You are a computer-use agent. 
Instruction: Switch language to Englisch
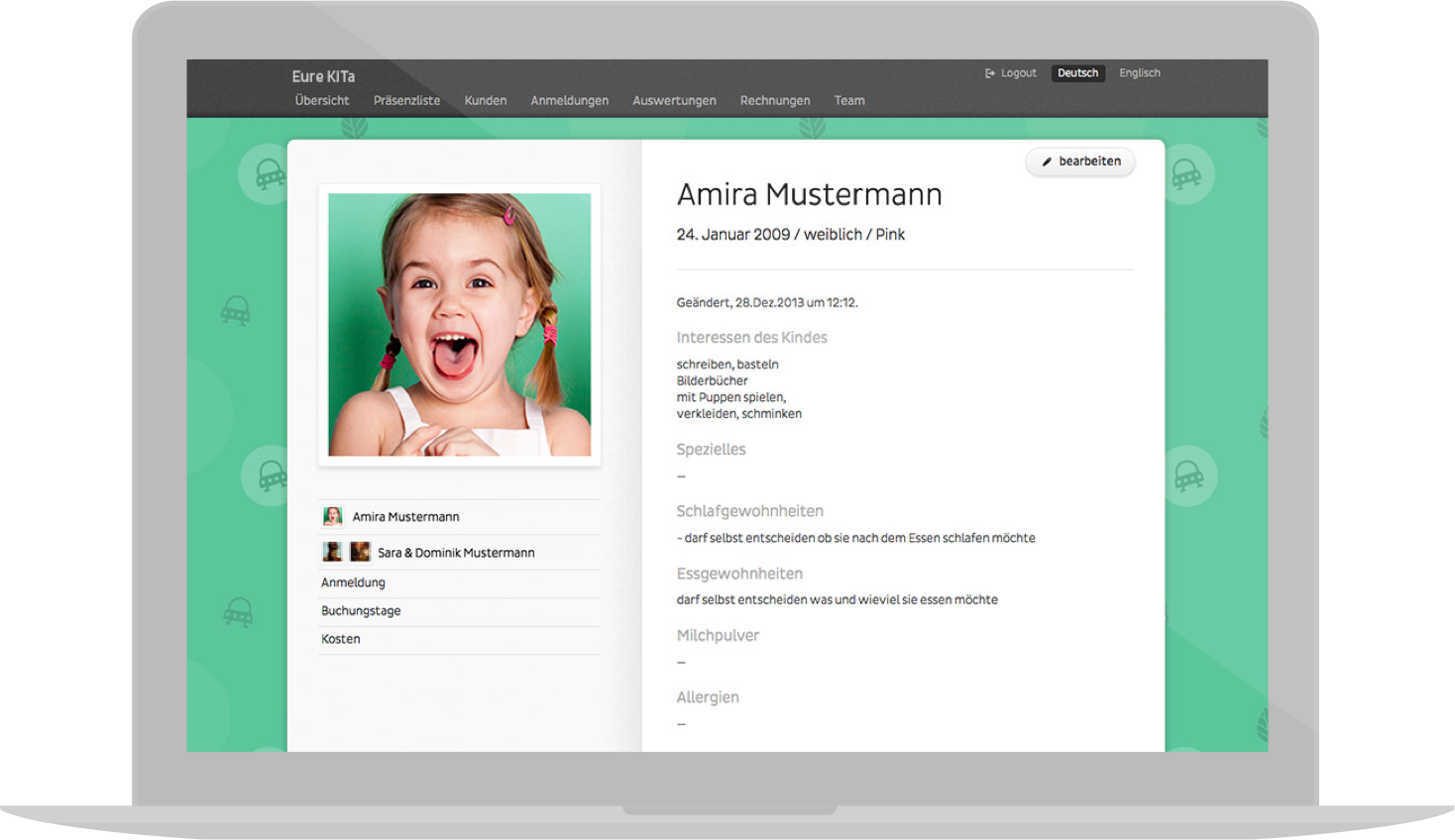1139,73
